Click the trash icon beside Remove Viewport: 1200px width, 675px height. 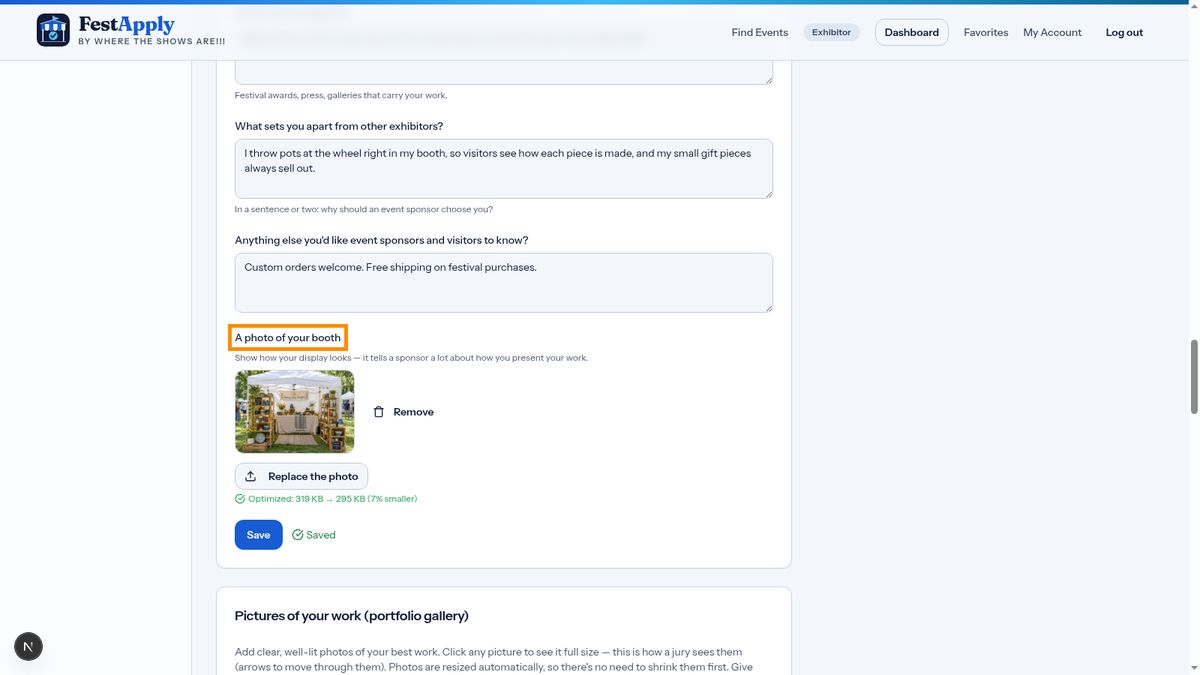(379, 412)
